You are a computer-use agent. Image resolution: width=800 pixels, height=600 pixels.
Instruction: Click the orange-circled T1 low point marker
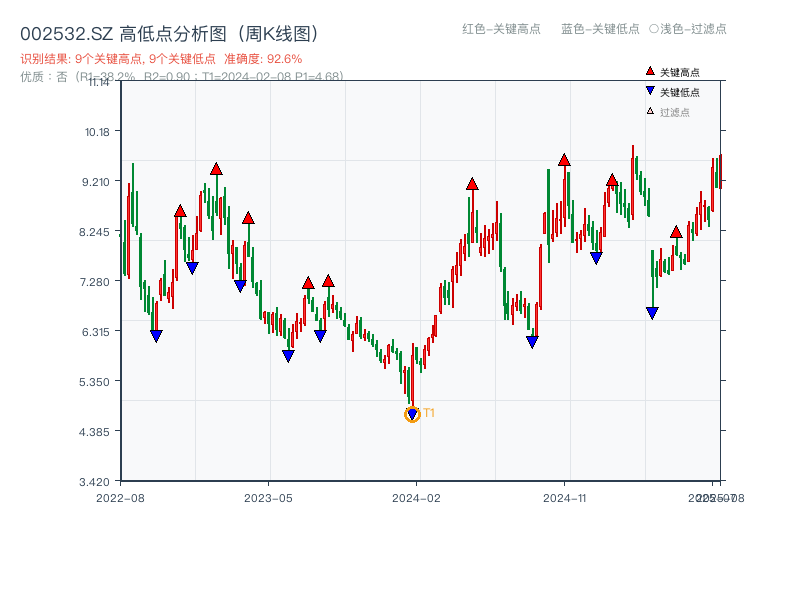pos(412,414)
